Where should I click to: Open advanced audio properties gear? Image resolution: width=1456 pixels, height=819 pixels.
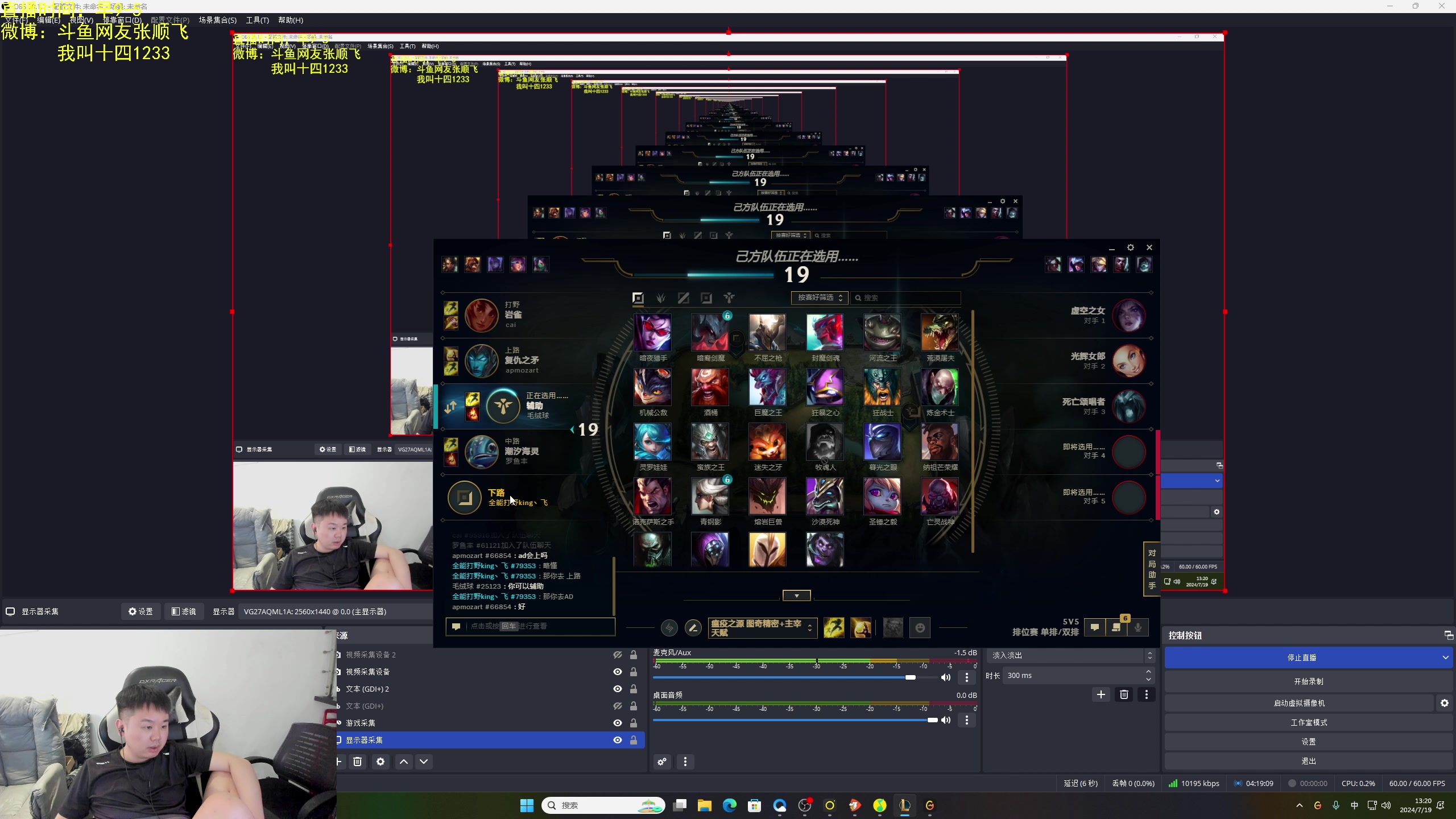[x=662, y=762]
